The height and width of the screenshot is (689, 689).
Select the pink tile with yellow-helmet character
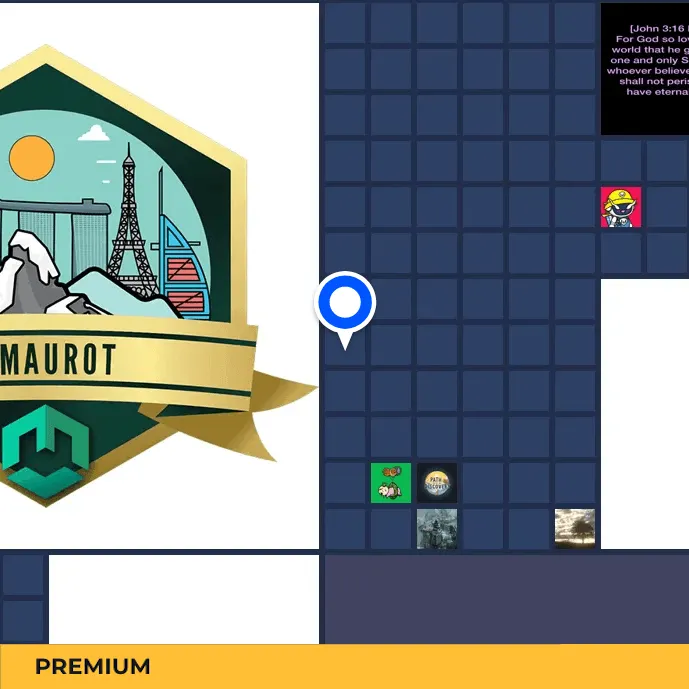pyautogui.click(x=621, y=207)
